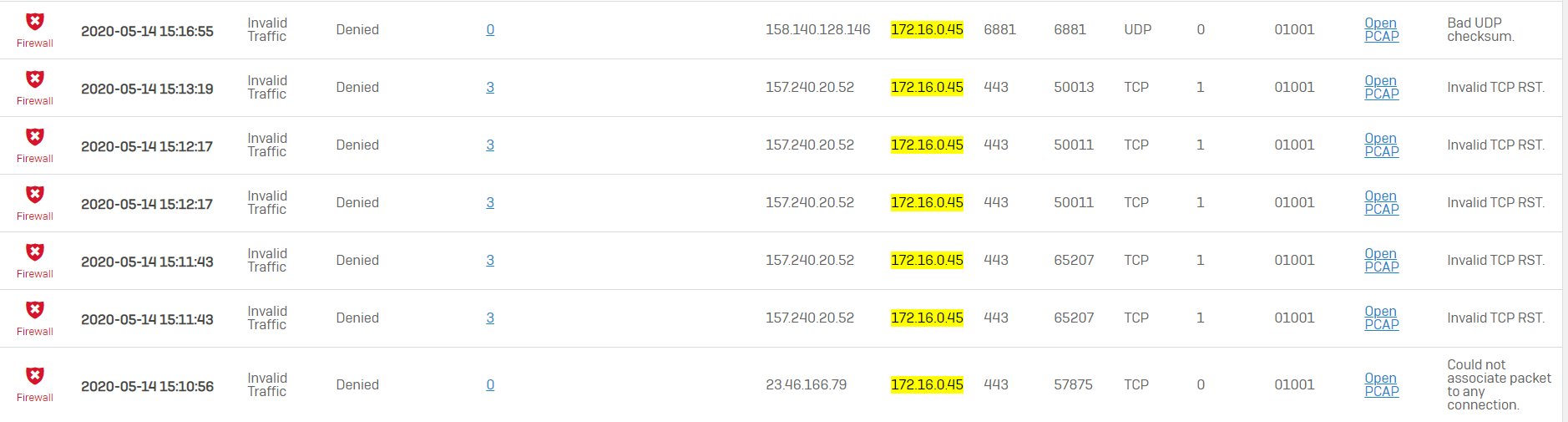Image resolution: width=1568 pixels, height=422 pixels.
Task: Click source IP 158.140.128.146
Action: pyautogui.click(x=817, y=29)
